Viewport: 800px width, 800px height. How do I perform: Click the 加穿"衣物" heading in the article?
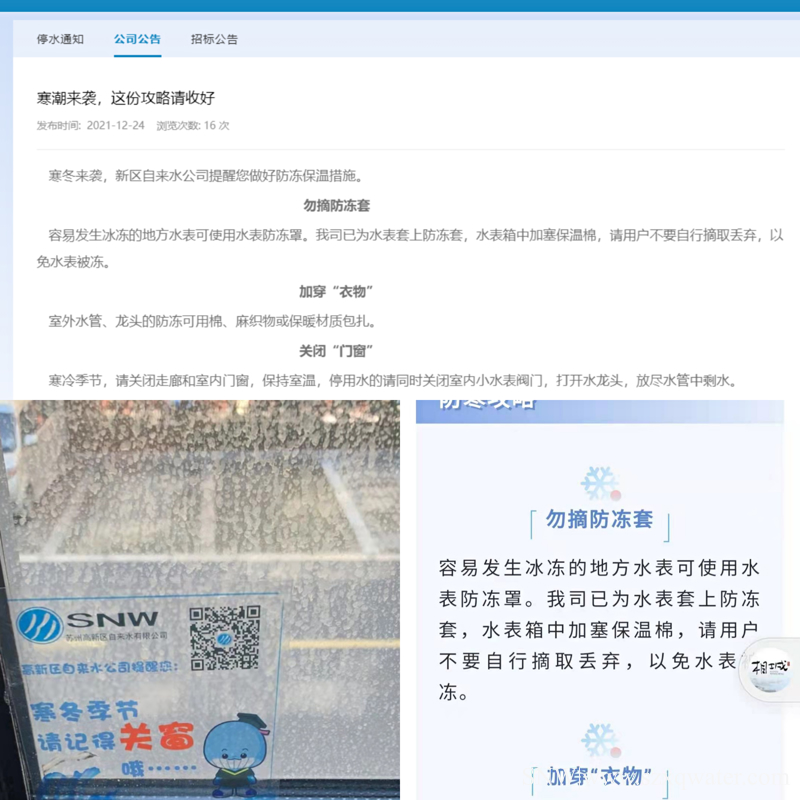click(x=336, y=292)
